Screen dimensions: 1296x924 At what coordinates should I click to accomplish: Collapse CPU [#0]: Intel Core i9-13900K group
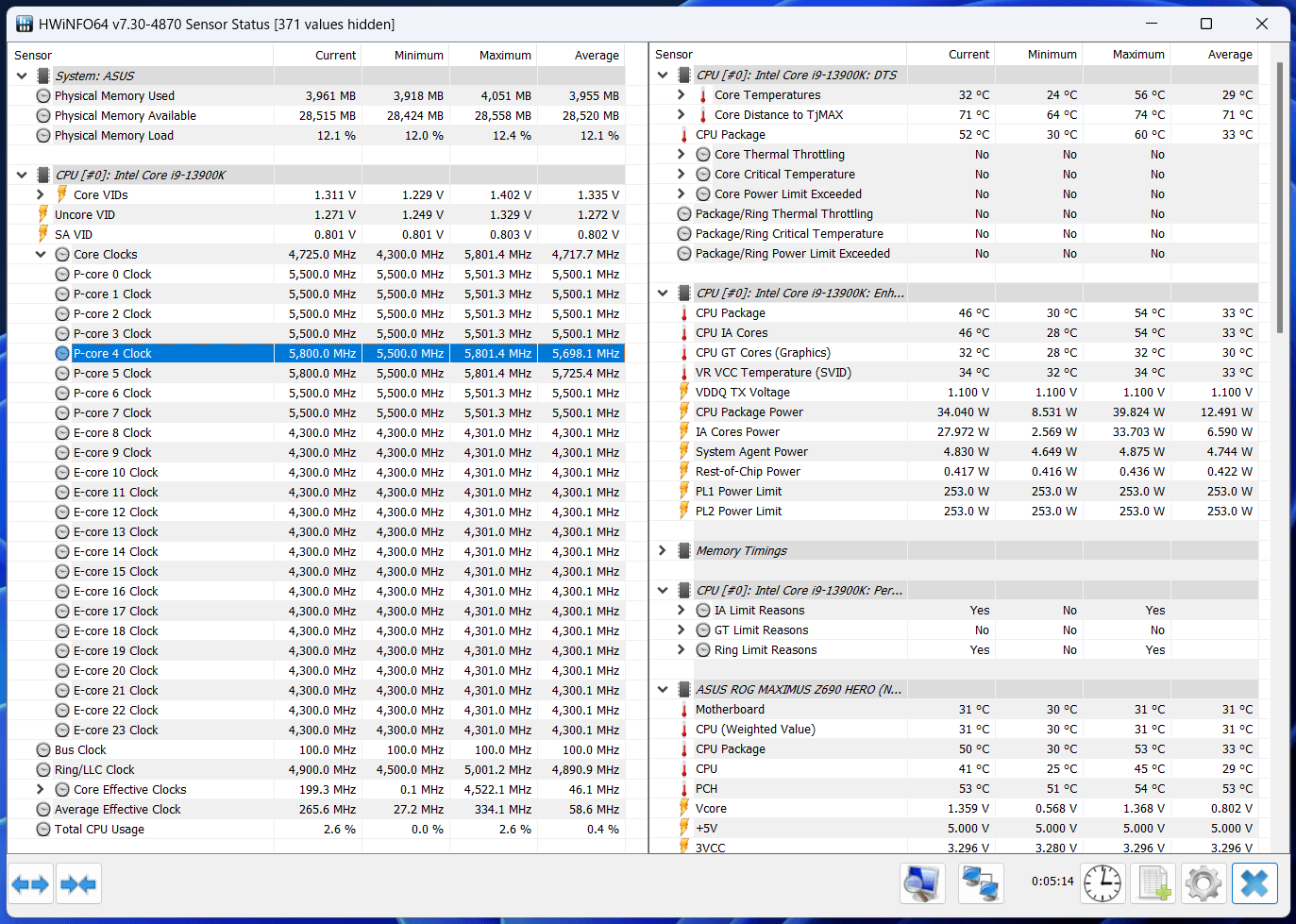[22, 175]
